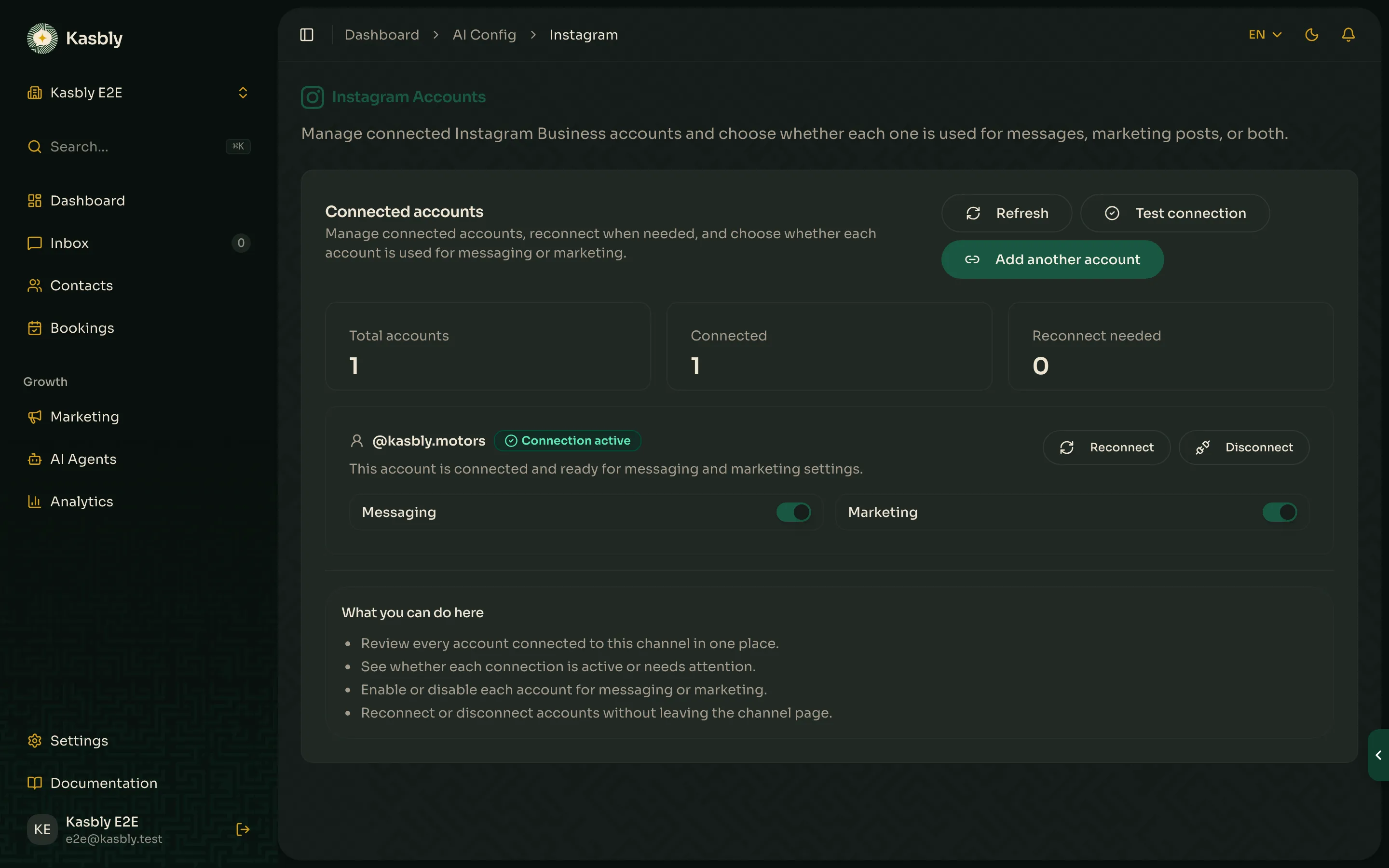1389x868 pixels.
Task: Disconnect the @kasbly.motors account
Action: (x=1244, y=447)
